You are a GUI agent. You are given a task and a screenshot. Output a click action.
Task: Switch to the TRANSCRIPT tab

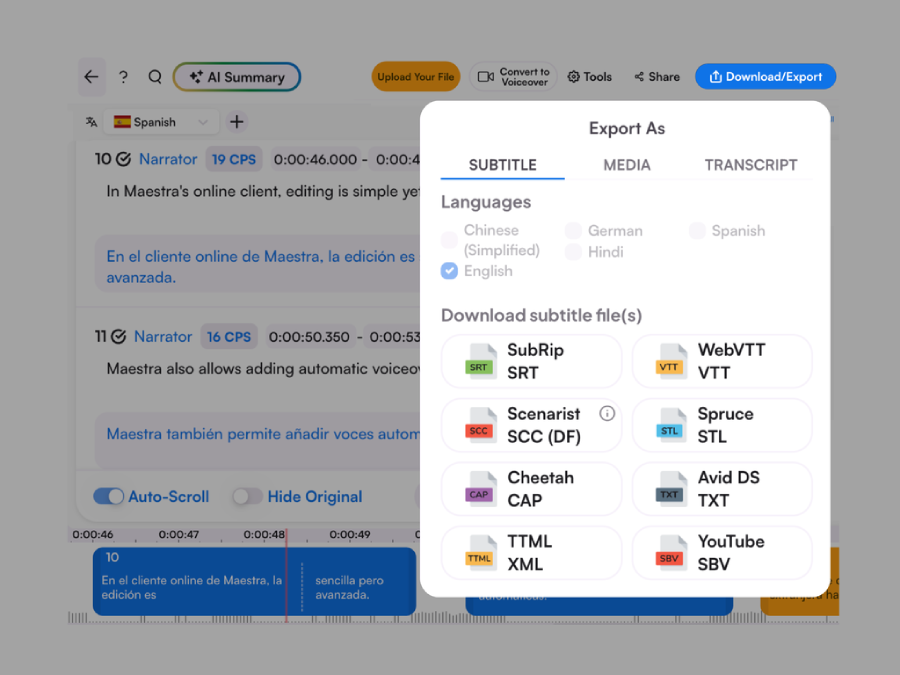(751, 165)
